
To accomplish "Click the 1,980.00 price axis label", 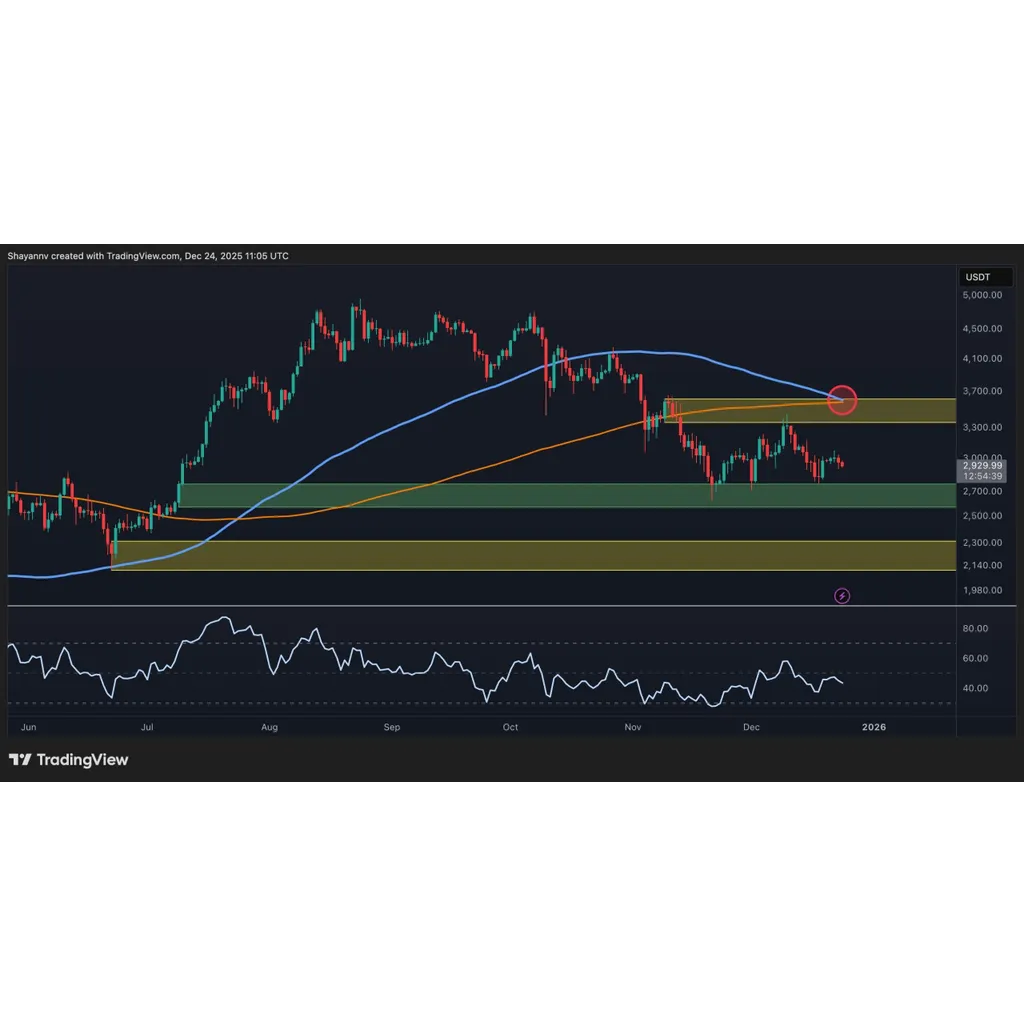I will 982,590.
